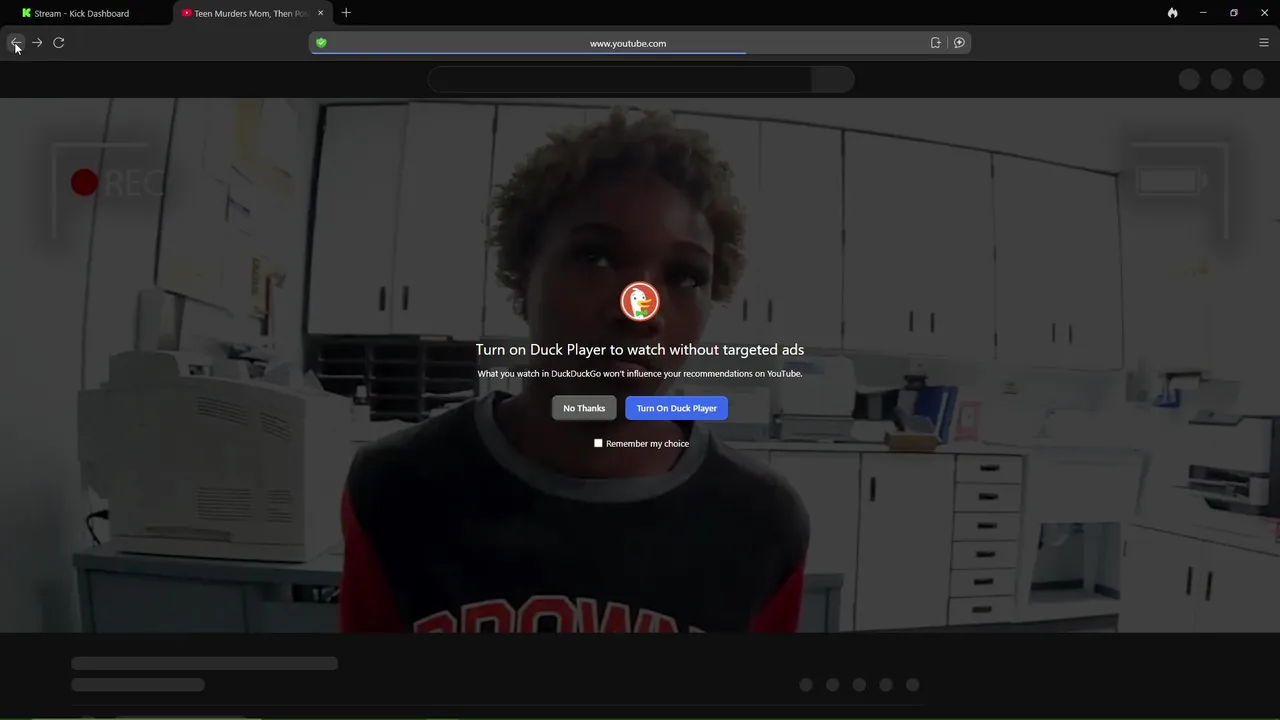1280x720 pixels.
Task: Click the recommendations notice text below heading
Action: (x=640, y=374)
